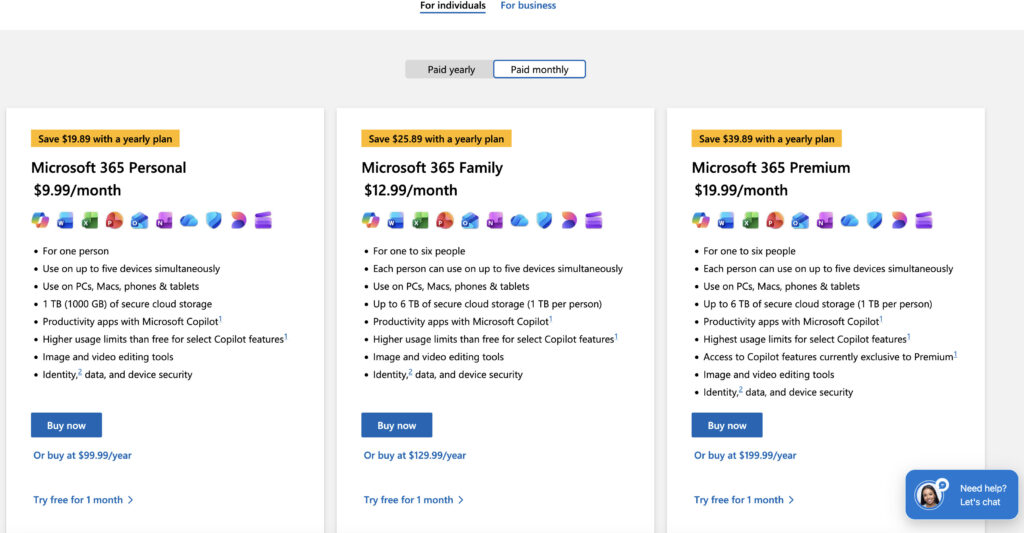Viewport: 1024px width, 533px height.
Task: Click the Save $25.89 with a yearly plan badge
Action: pos(436,138)
